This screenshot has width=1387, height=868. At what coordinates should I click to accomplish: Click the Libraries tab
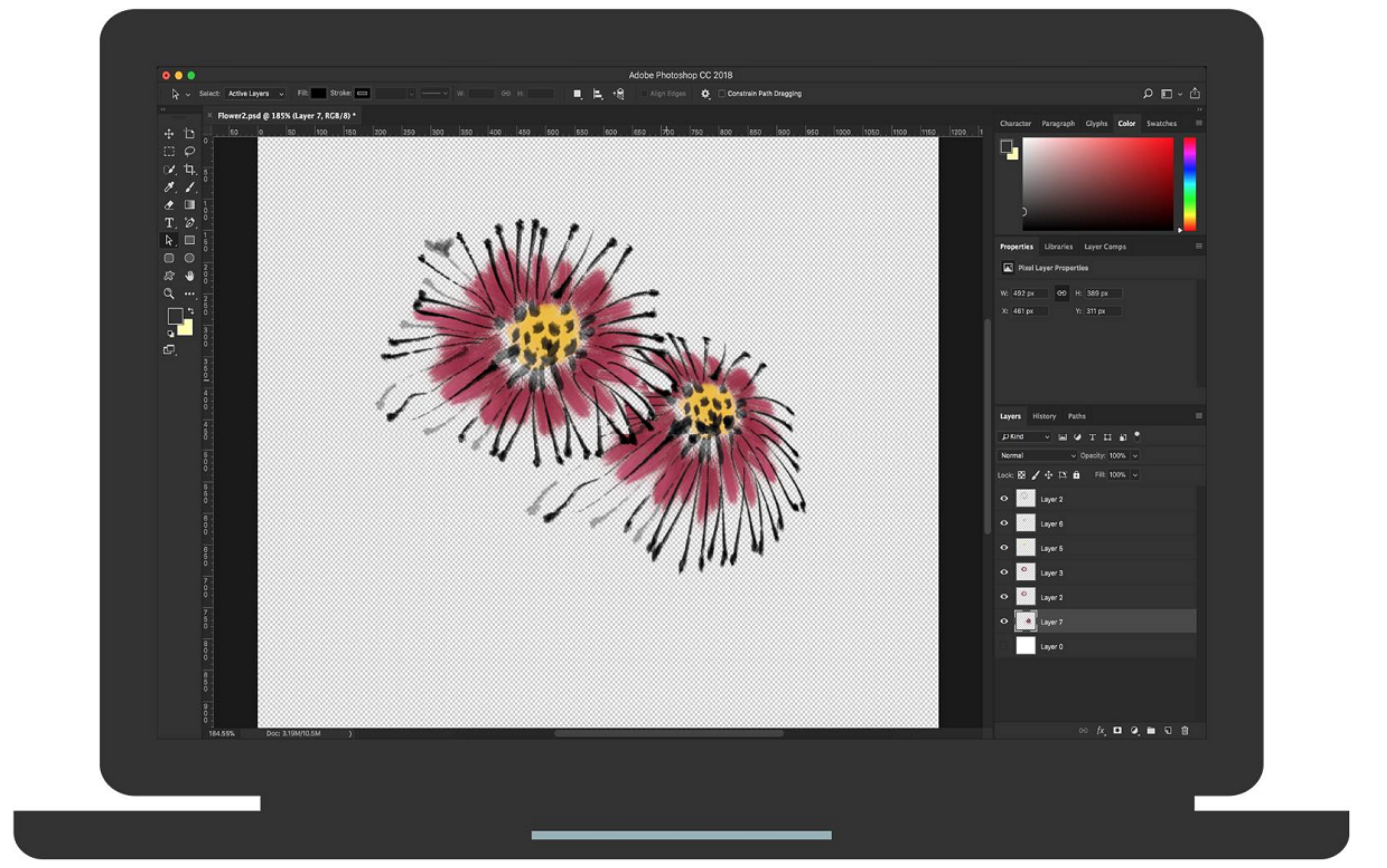1058,247
